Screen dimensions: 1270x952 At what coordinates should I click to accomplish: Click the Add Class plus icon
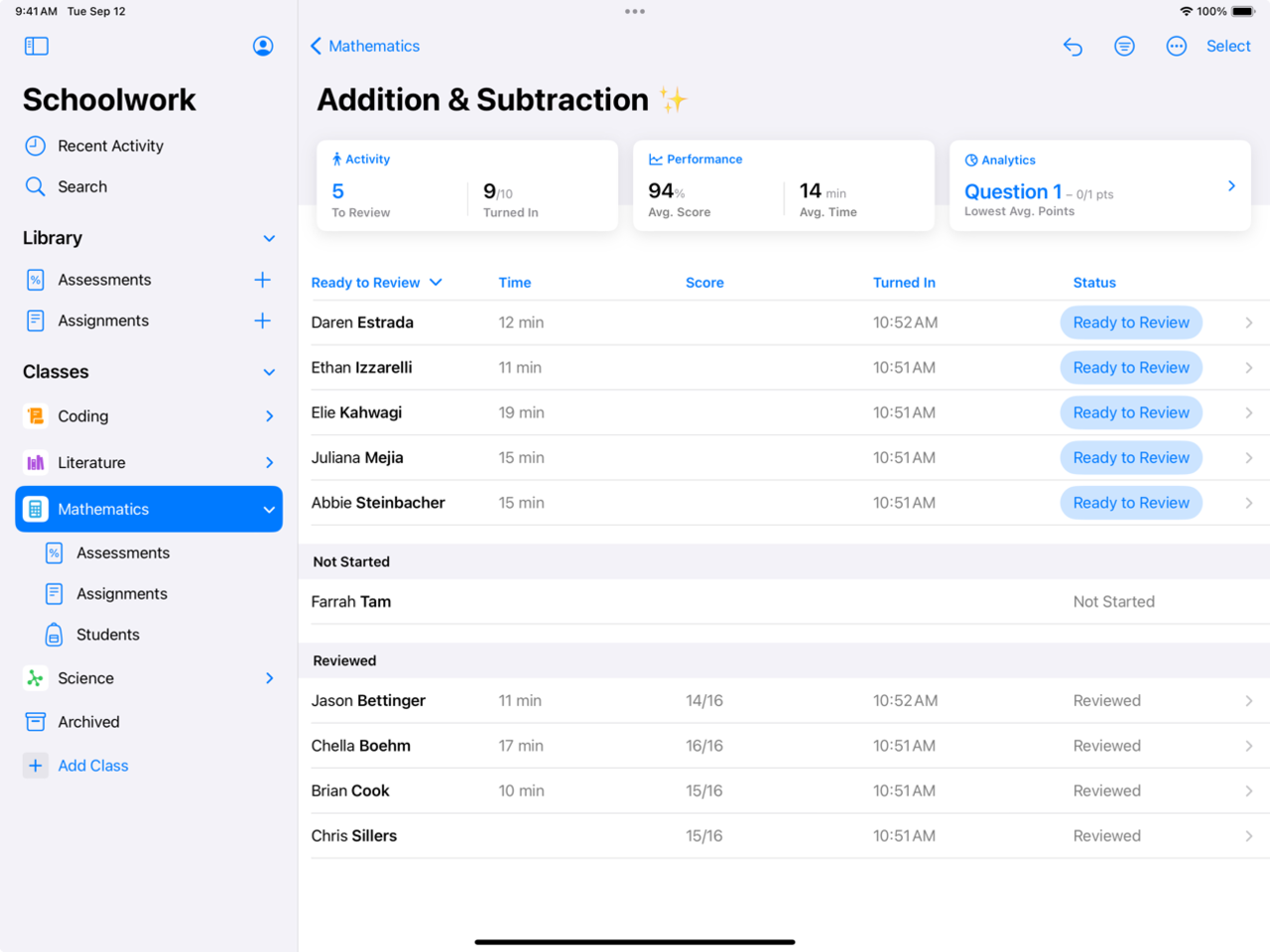point(35,766)
